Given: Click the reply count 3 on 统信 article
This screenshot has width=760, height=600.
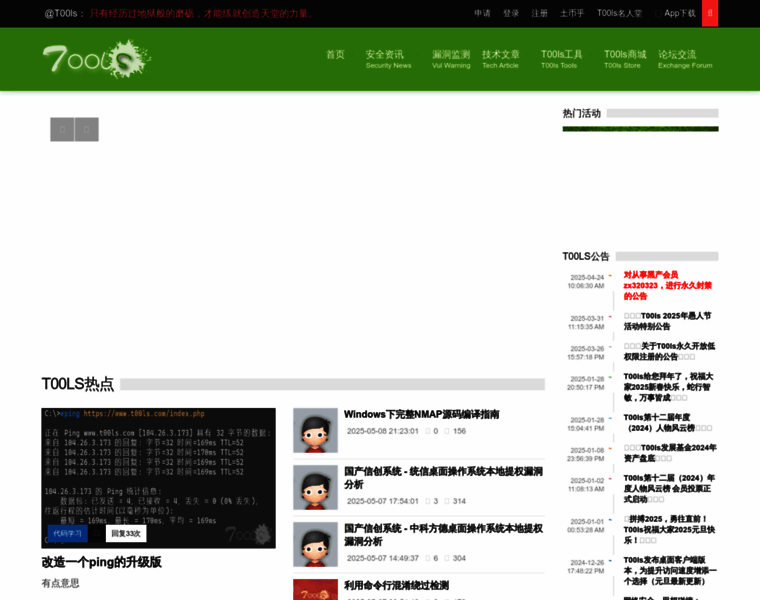Looking at the screenshot, I should click(435, 501).
